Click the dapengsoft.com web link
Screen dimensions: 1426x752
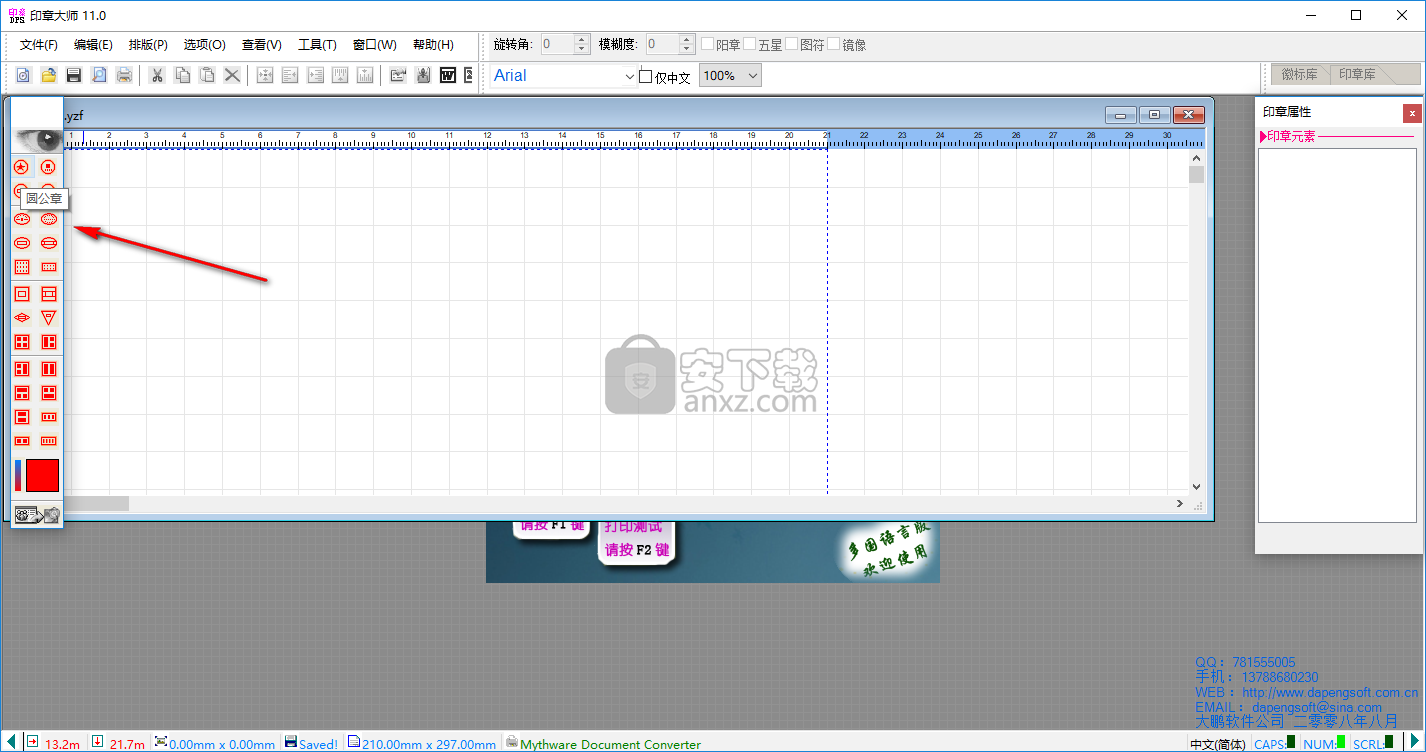pyautogui.click(x=1330, y=692)
